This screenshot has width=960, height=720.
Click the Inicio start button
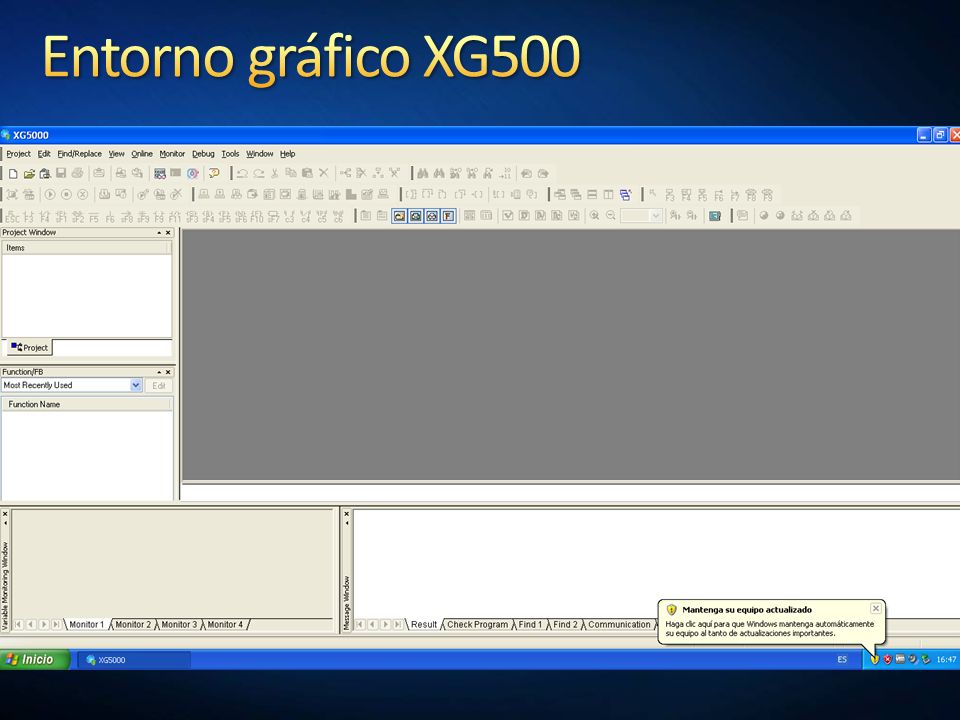coord(35,659)
